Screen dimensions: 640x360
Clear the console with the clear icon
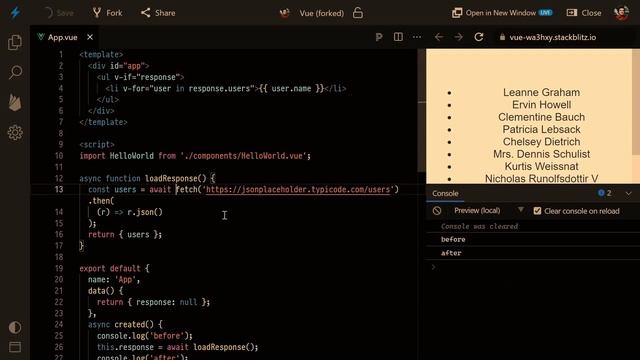tap(437, 211)
